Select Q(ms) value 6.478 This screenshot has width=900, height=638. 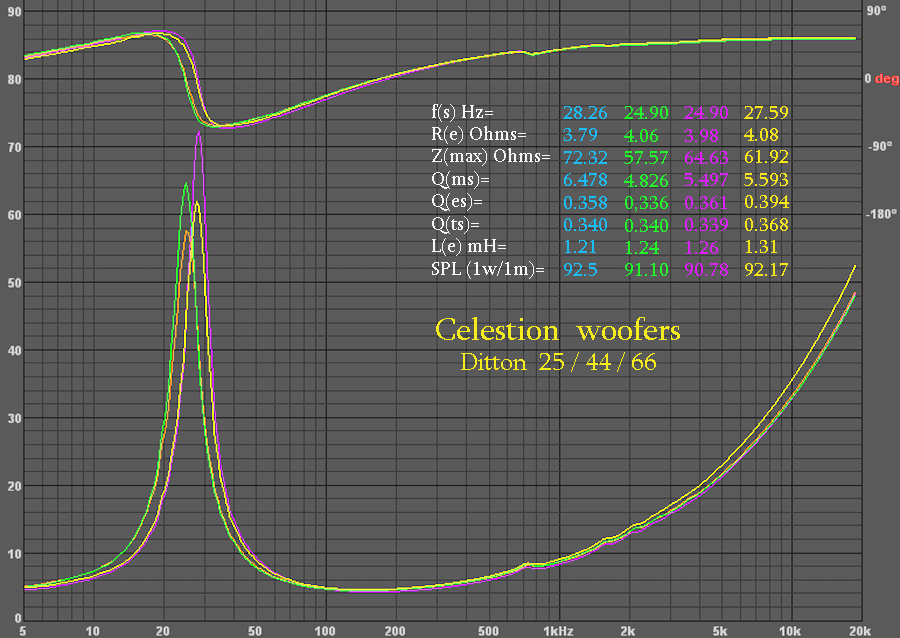pyautogui.click(x=585, y=180)
